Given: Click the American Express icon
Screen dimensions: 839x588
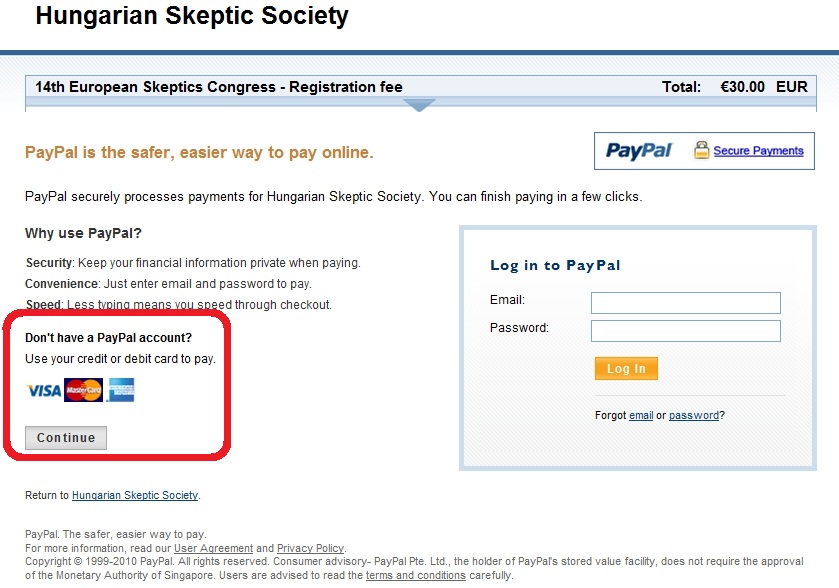Looking at the screenshot, I should pos(119,389).
